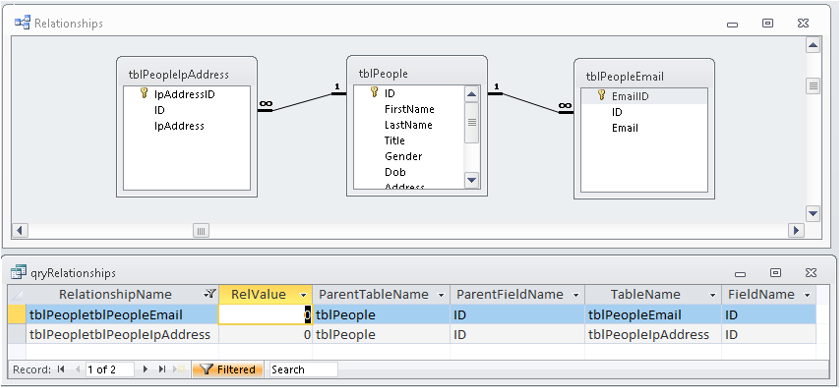Click the record number field
The width and height of the screenshot is (840, 388).
[110, 369]
